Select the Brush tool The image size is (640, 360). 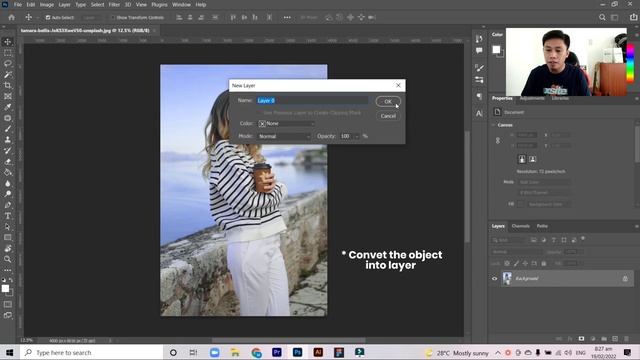pos(8,129)
